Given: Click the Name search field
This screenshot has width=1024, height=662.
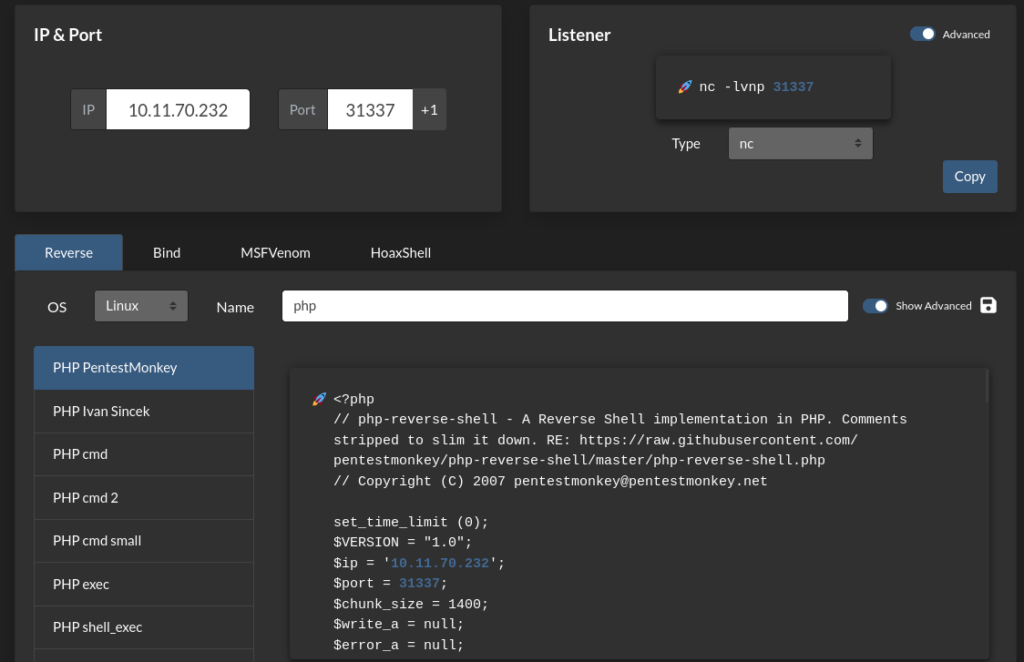Looking at the screenshot, I should pyautogui.click(x=565, y=306).
